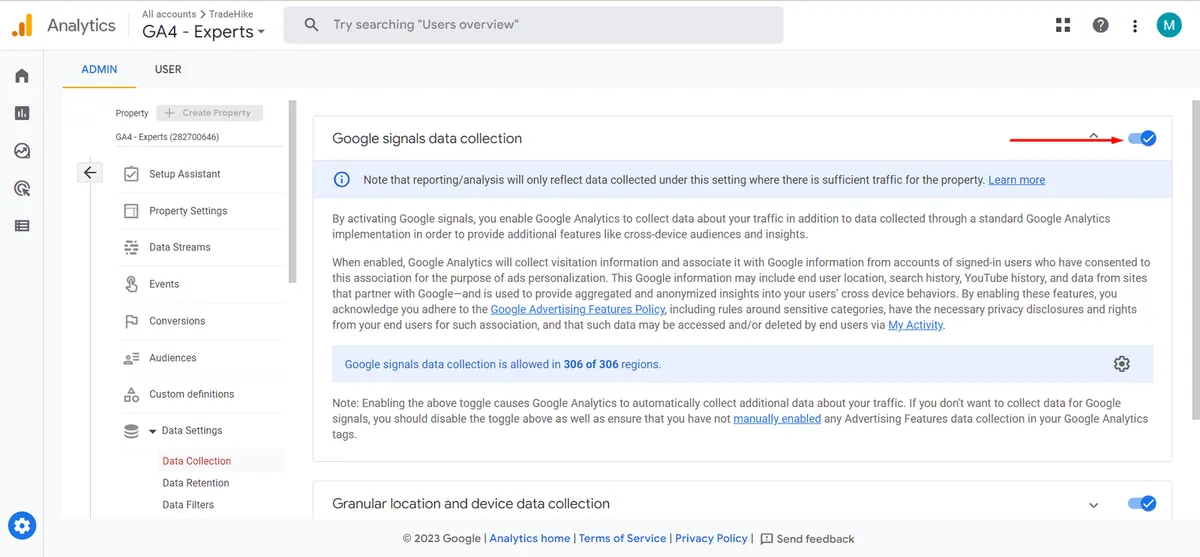Open the M account avatar
Screen dimensions: 1200x557
point(1169,25)
